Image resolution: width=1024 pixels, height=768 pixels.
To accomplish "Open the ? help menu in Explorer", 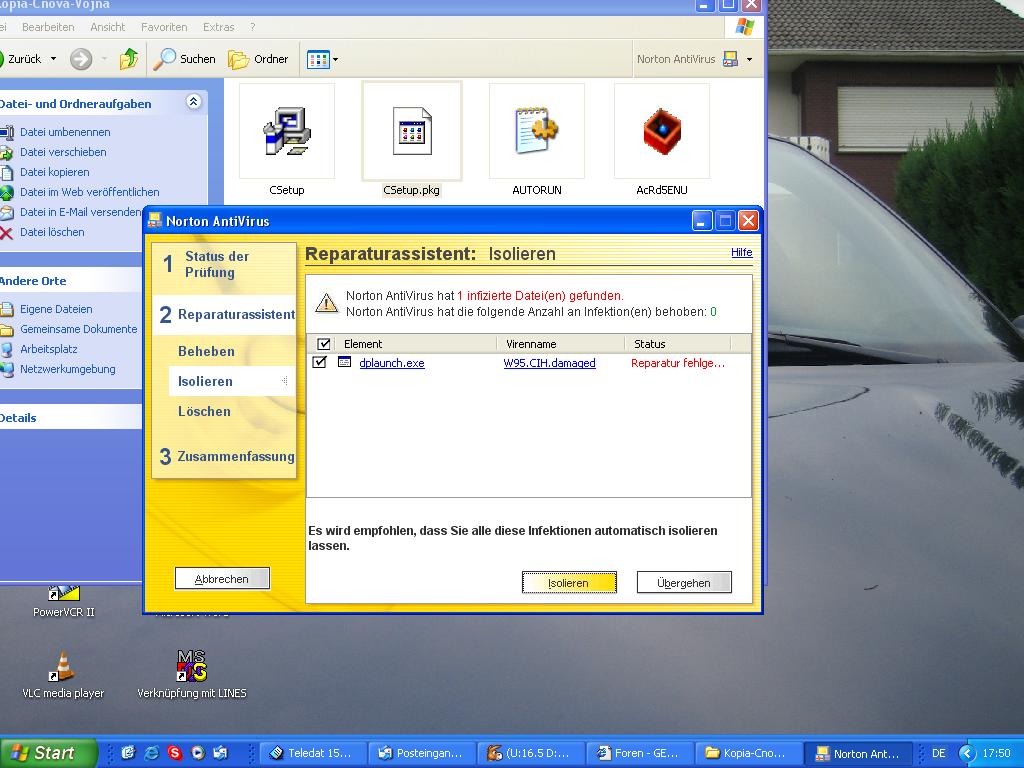I will (x=253, y=27).
